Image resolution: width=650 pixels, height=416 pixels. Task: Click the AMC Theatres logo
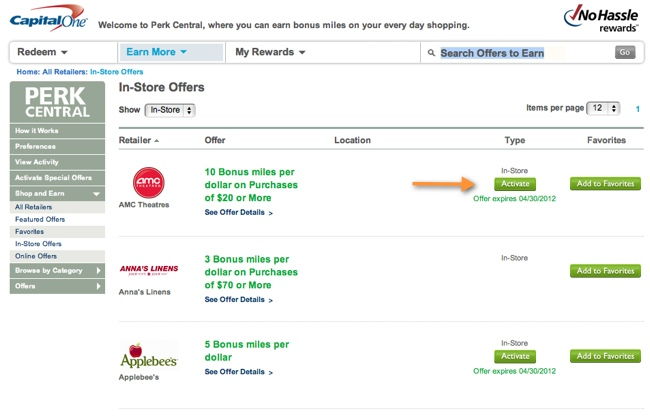coord(148,183)
